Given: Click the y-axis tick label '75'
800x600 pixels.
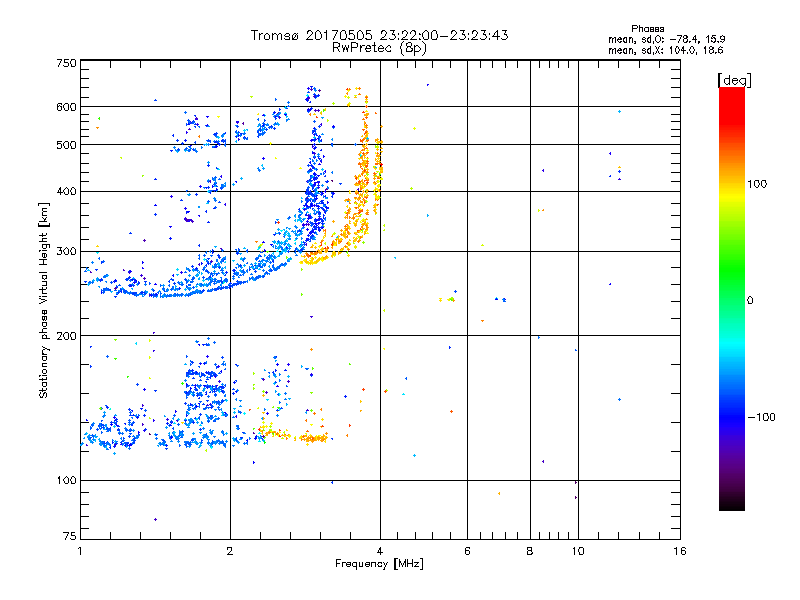Looking at the screenshot, I should point(70,536).
